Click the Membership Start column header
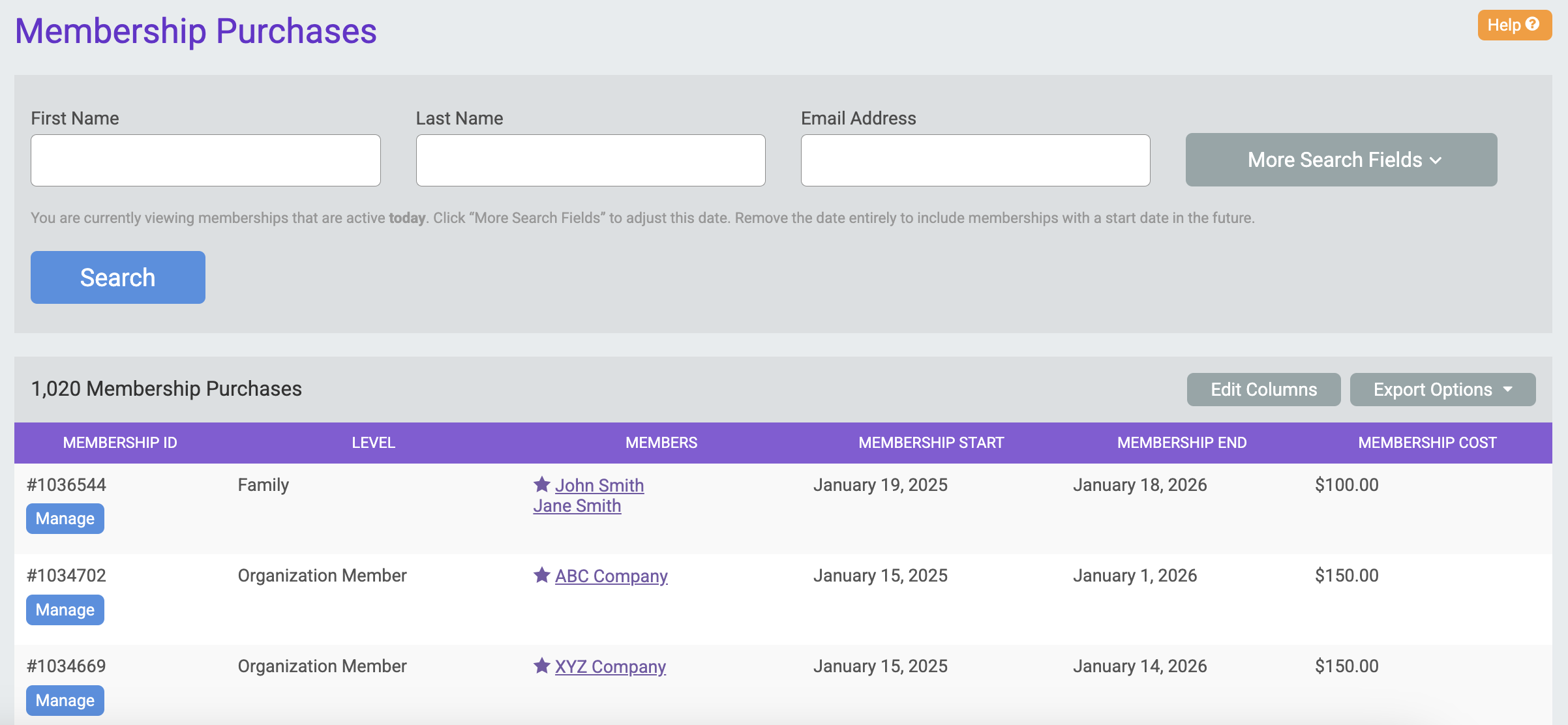Viewport: 1568px width, 725px height. pos(931,443)
